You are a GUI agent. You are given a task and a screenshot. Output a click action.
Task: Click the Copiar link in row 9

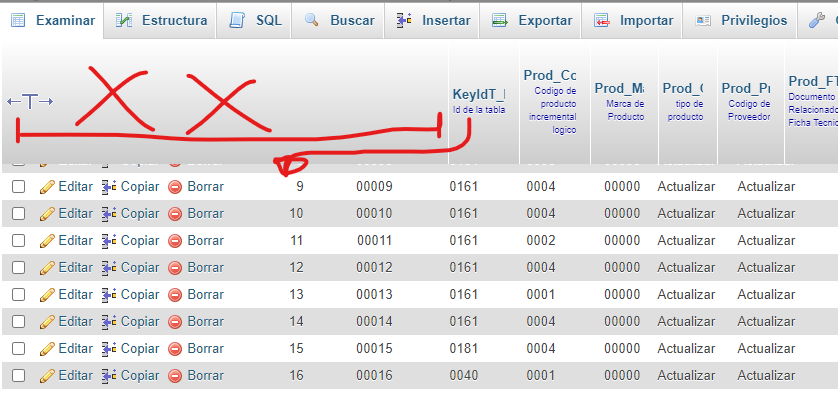(140, 187)
